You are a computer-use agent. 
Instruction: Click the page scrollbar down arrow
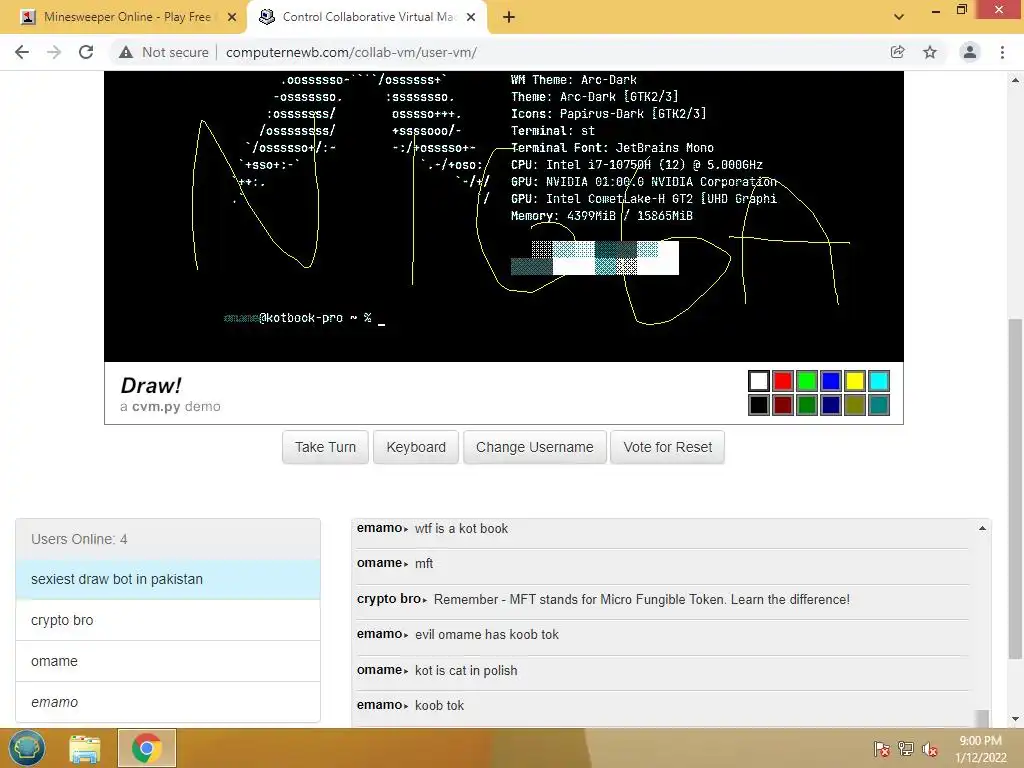(x=1015, y=719)
